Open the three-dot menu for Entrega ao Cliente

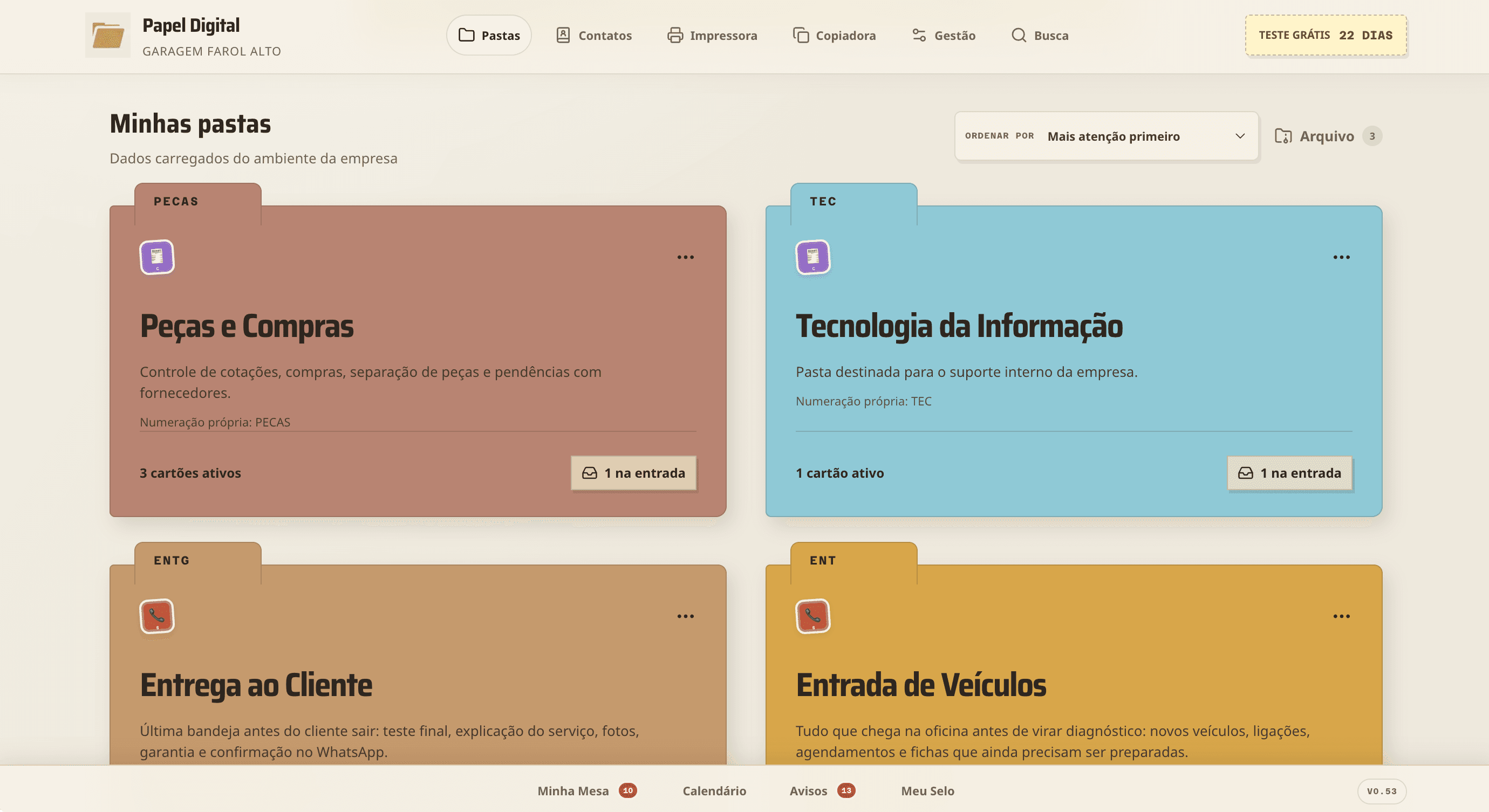coord(686,616)
